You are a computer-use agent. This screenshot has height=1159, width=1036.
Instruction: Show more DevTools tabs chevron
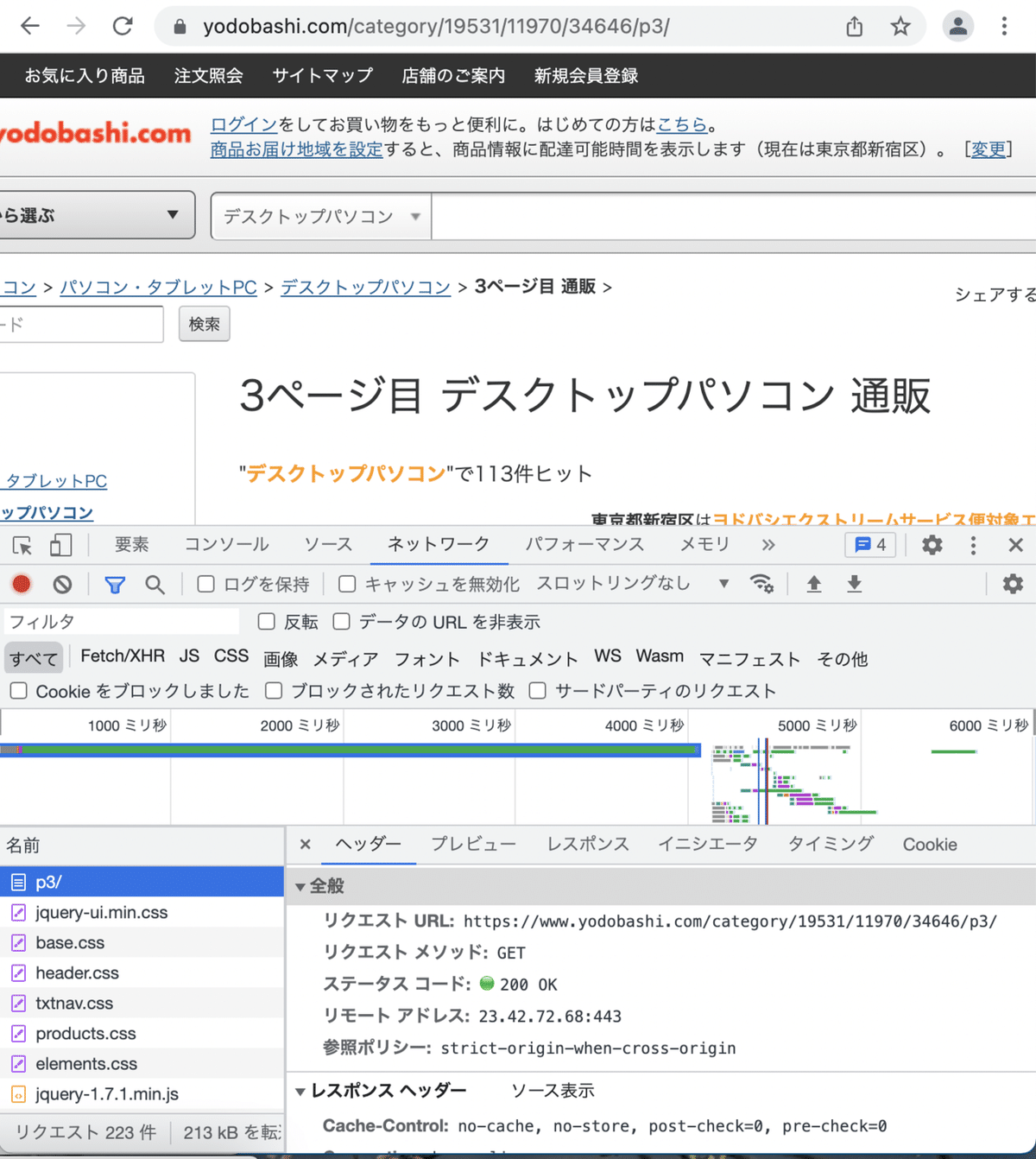(768, 545)
